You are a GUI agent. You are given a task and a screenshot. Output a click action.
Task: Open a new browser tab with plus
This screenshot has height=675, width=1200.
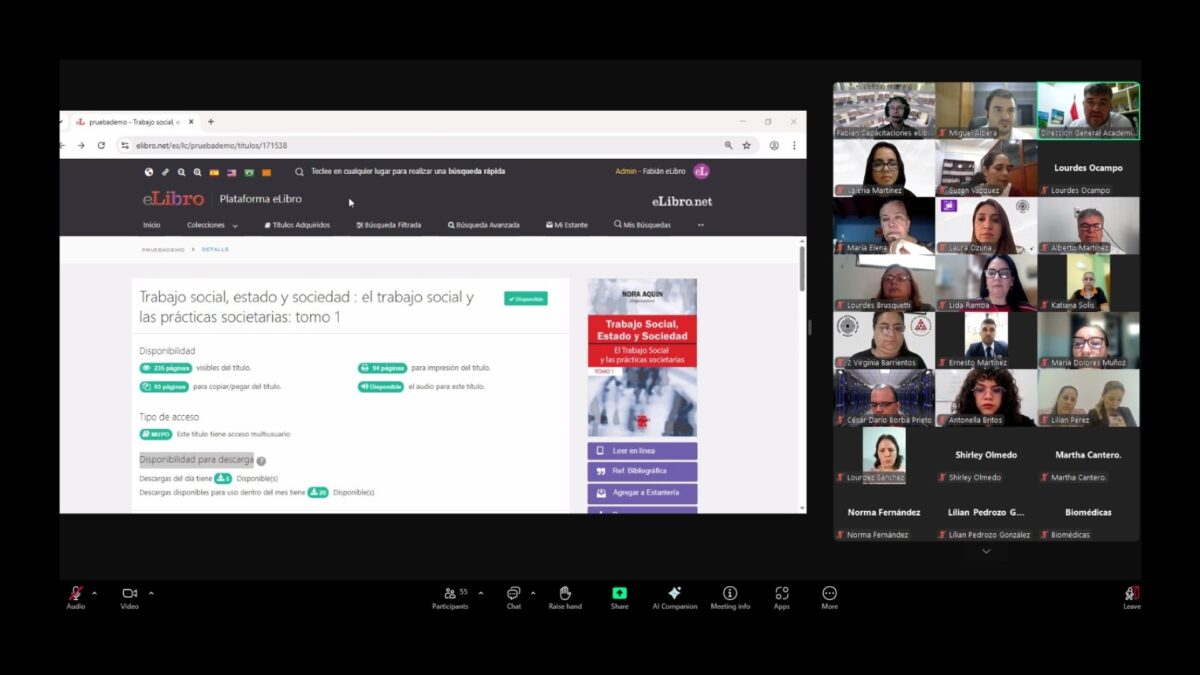pos(211,122)
